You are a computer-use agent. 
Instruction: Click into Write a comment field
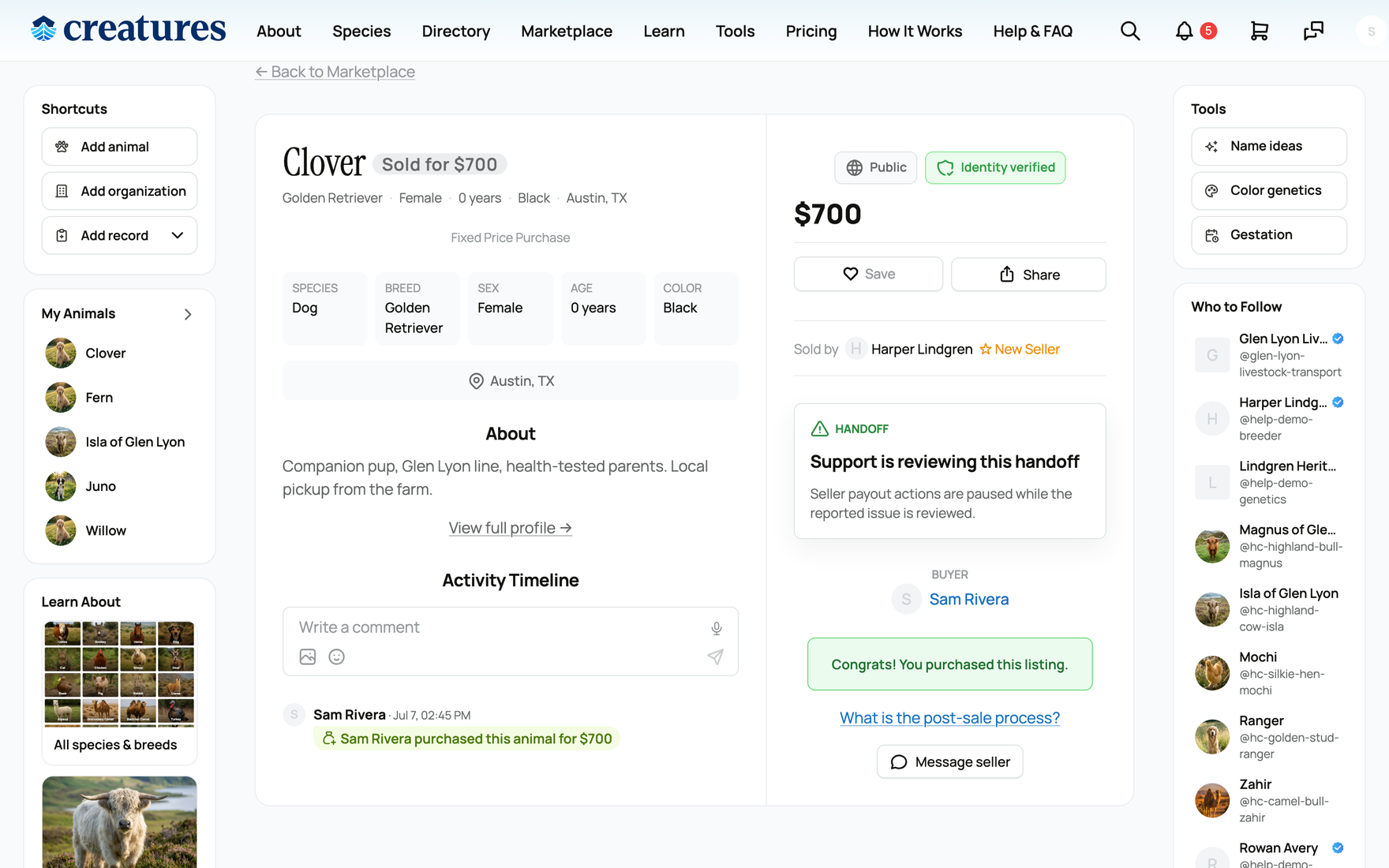pyautogui.click(x=497, y=627)
